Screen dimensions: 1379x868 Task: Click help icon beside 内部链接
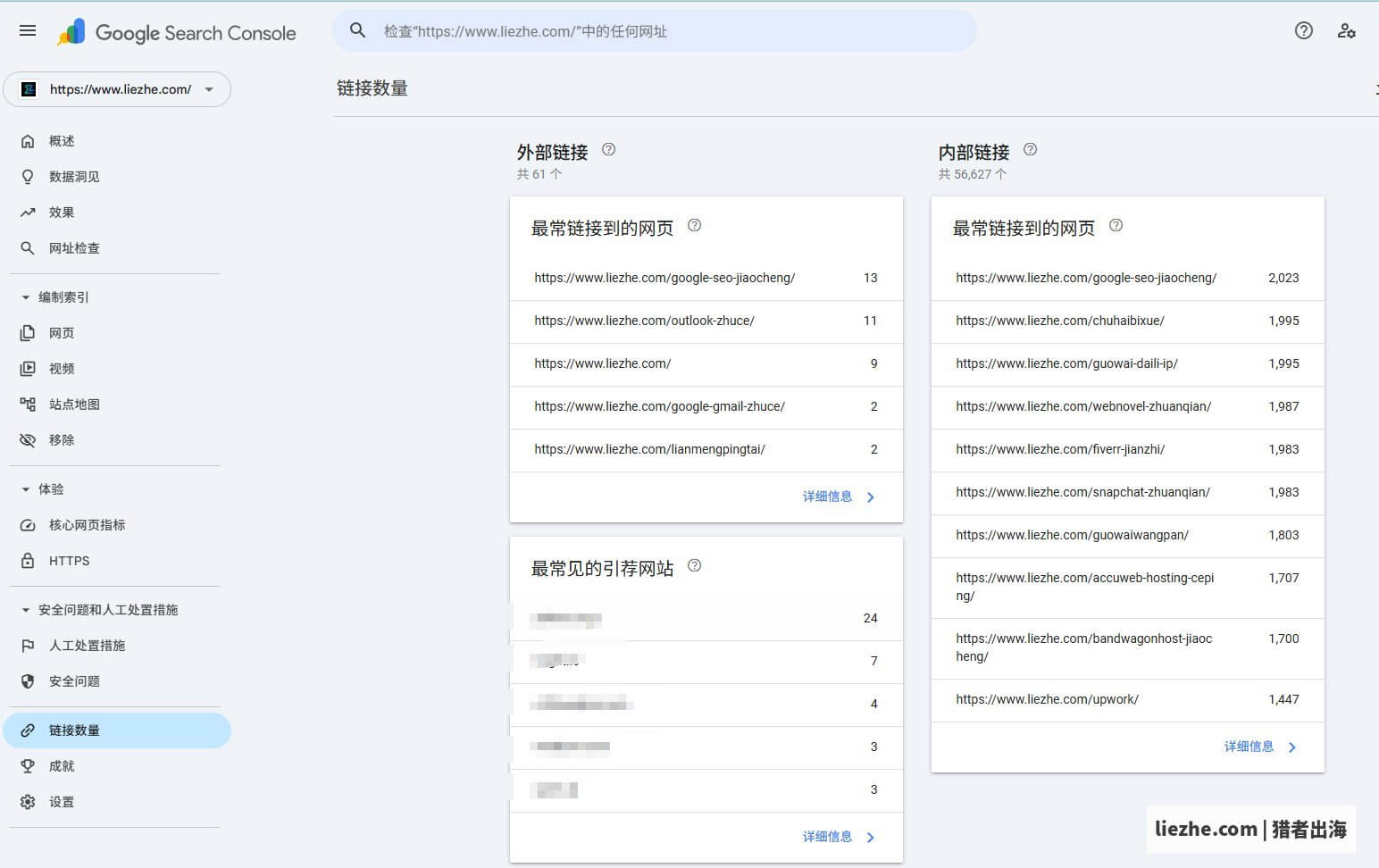tap(1030, 150)
